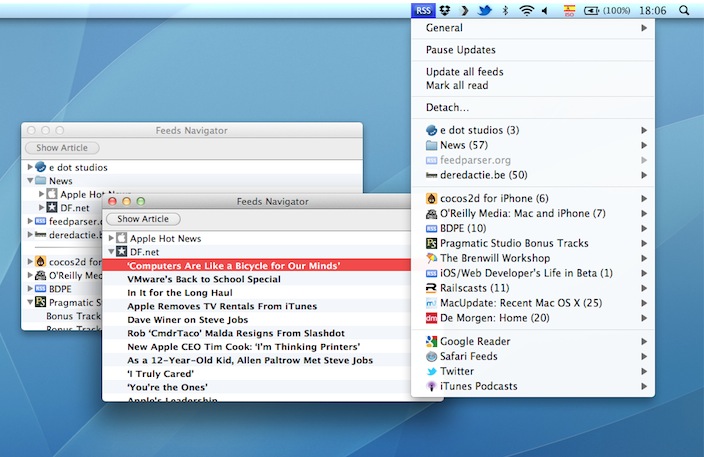Select Pause Updates from the menu
704x457 pixels.
(x=460, y=50)
